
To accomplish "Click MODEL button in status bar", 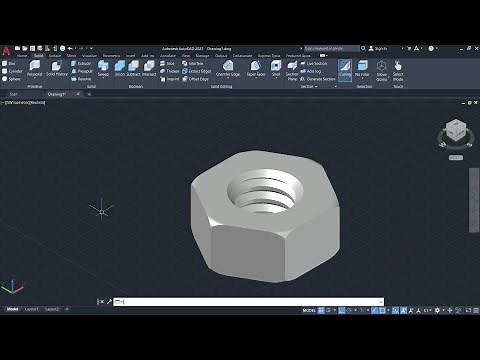I will point(309,310).
